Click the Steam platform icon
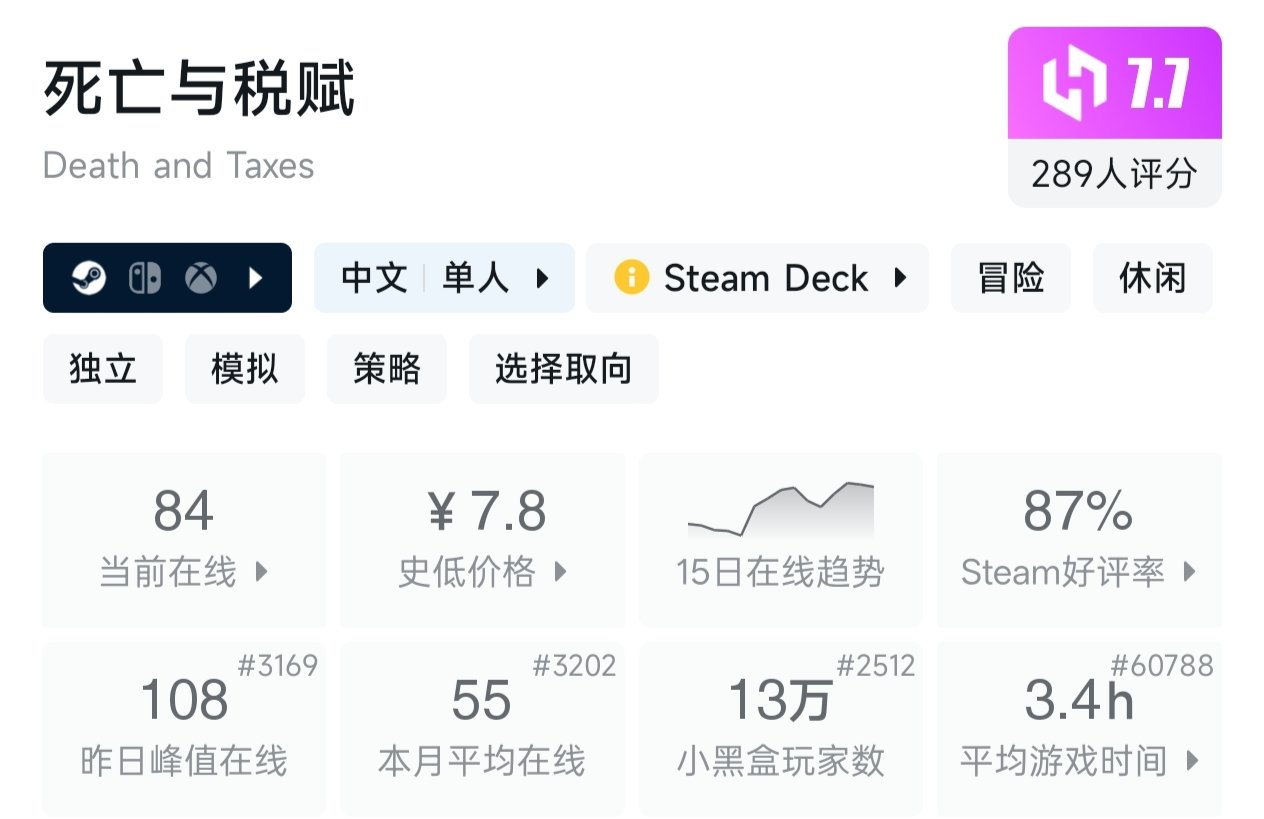The image size is (1264, 819). [89, 278]
